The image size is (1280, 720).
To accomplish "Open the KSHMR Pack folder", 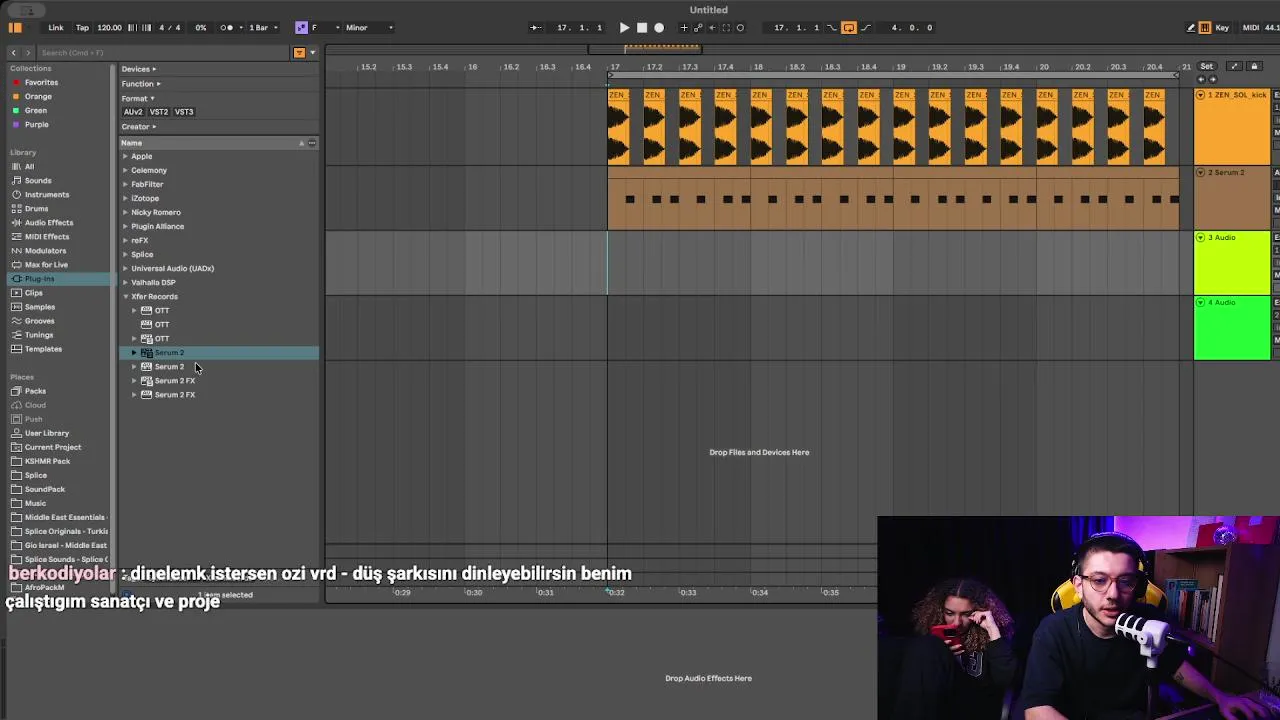I will tap(47, 460).
